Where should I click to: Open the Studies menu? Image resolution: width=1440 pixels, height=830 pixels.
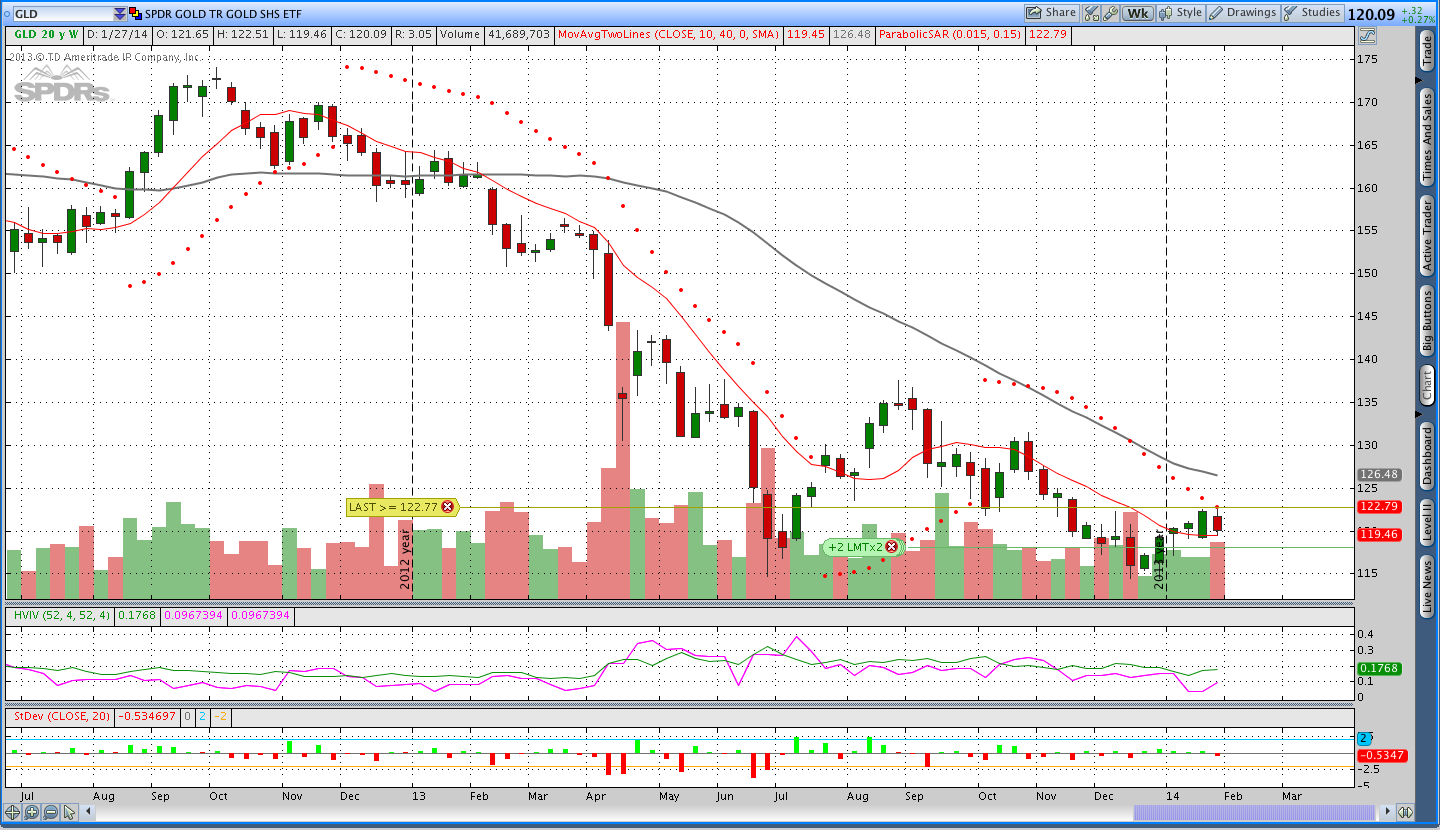point(1312,13)
